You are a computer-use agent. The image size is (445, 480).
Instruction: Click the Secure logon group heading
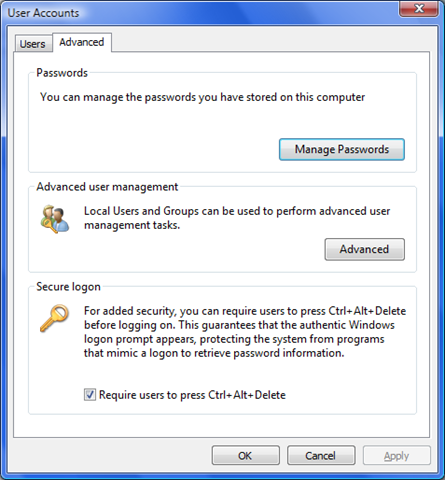[x=68, y=287]
